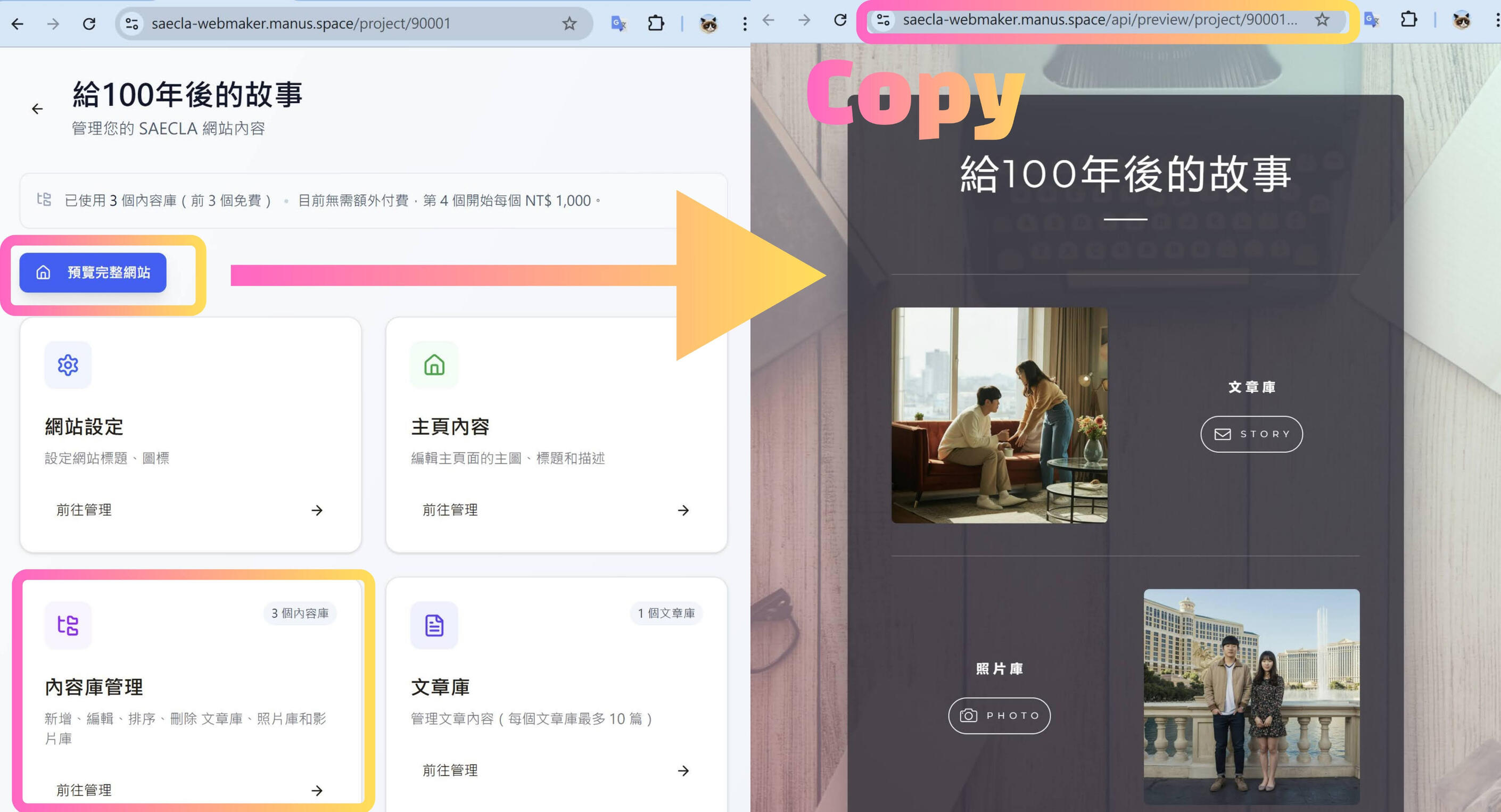Open the Extensions puzzle icon in the left browser
The image size is (1501, 812).
click(x=656, y=24)
